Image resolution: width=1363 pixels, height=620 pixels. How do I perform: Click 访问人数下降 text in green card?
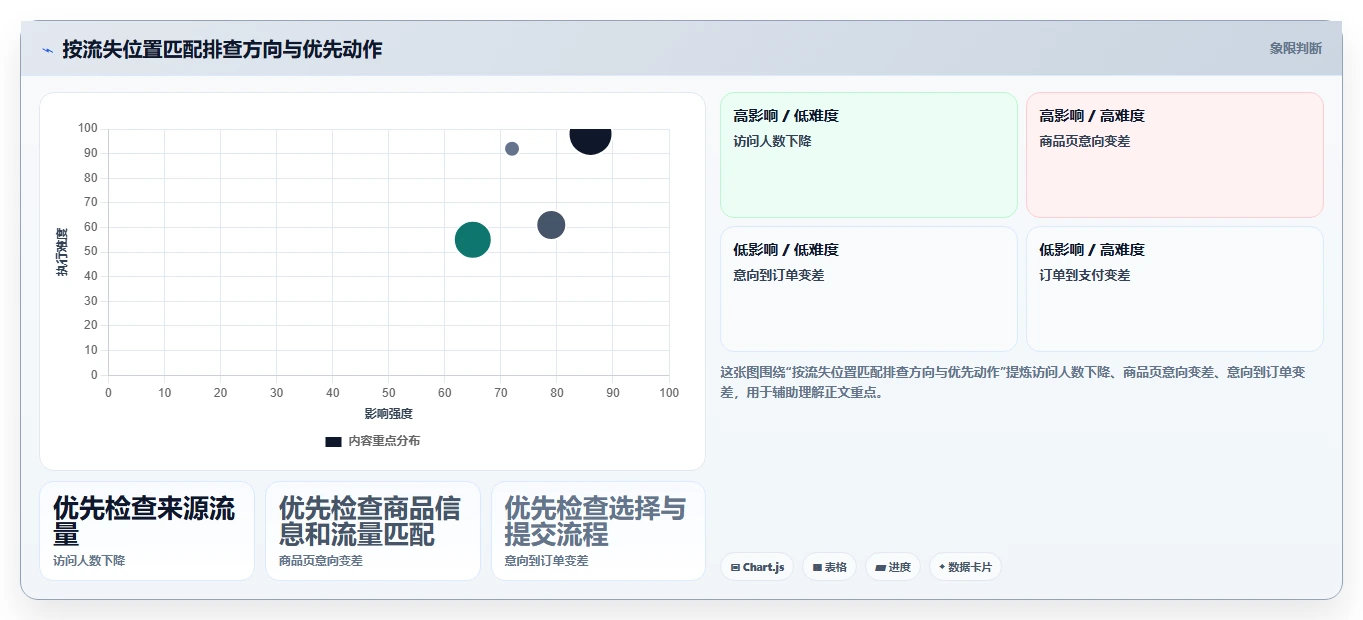[772, 141]
